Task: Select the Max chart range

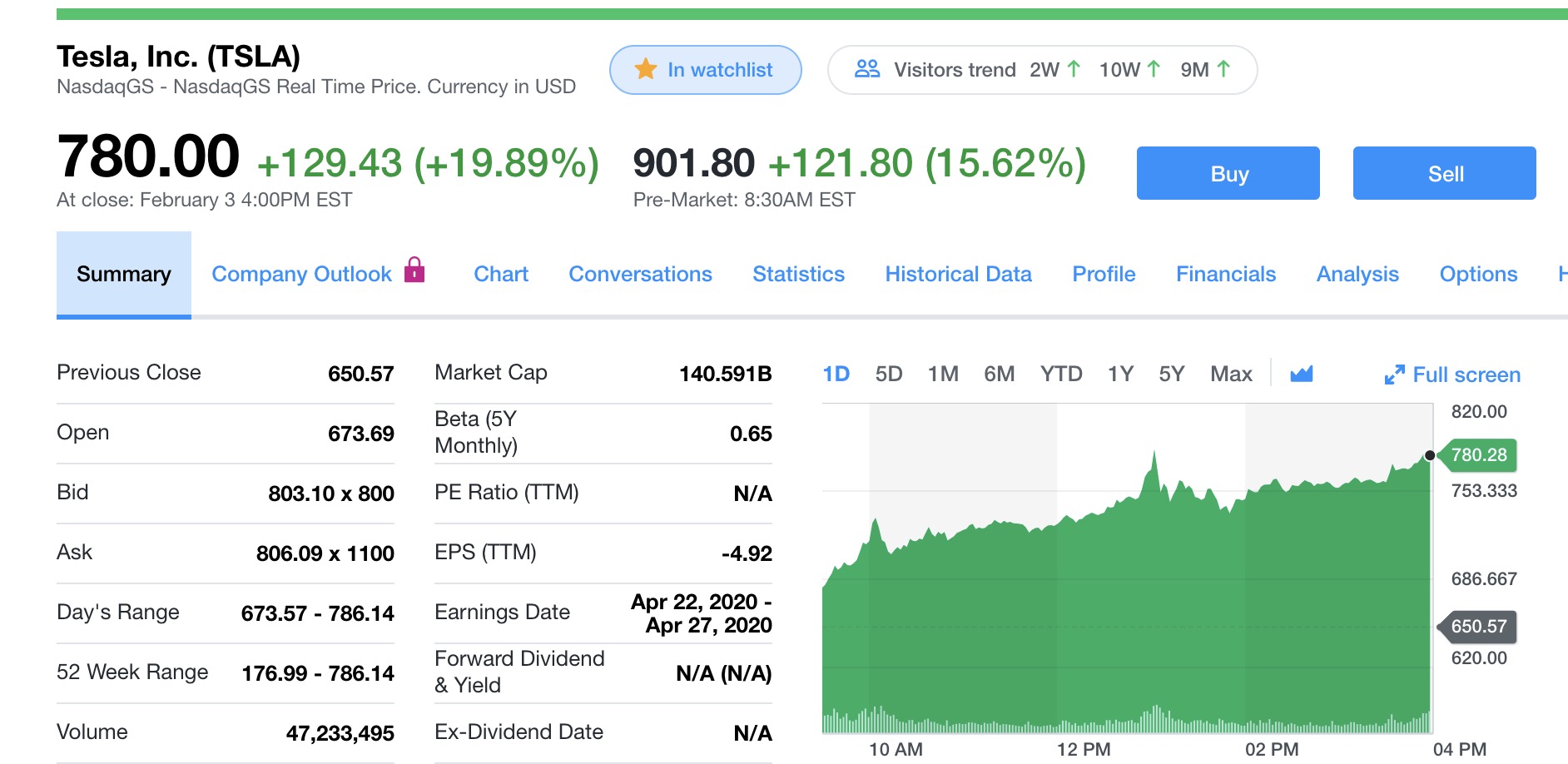Action: click(x=1232, y=374)
